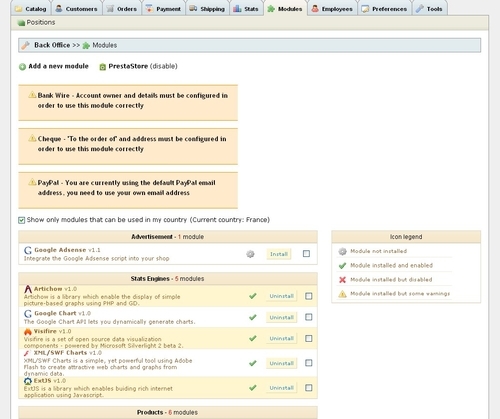This screenshot has height=419, width=500.
Task: Click XML/SWF Charts enabled green checkmark
Action: pyautogui.click(x=253, y=363)
